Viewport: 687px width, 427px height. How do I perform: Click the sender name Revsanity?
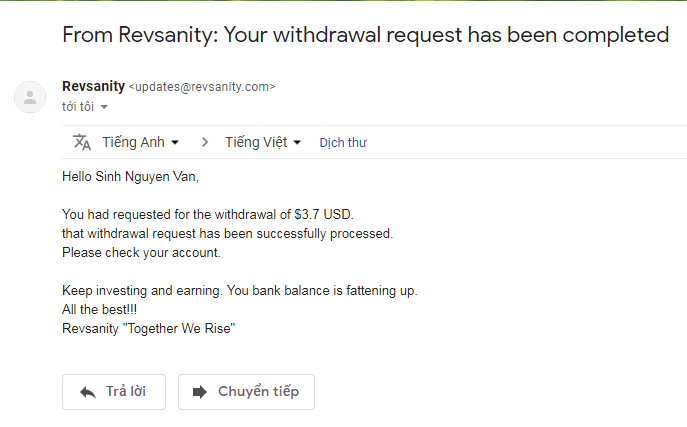[93, 87]
